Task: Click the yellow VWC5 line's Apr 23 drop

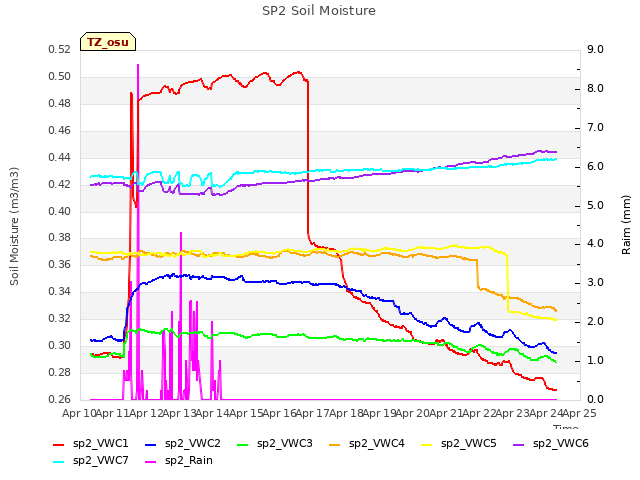Action: (x=508, y=283)
